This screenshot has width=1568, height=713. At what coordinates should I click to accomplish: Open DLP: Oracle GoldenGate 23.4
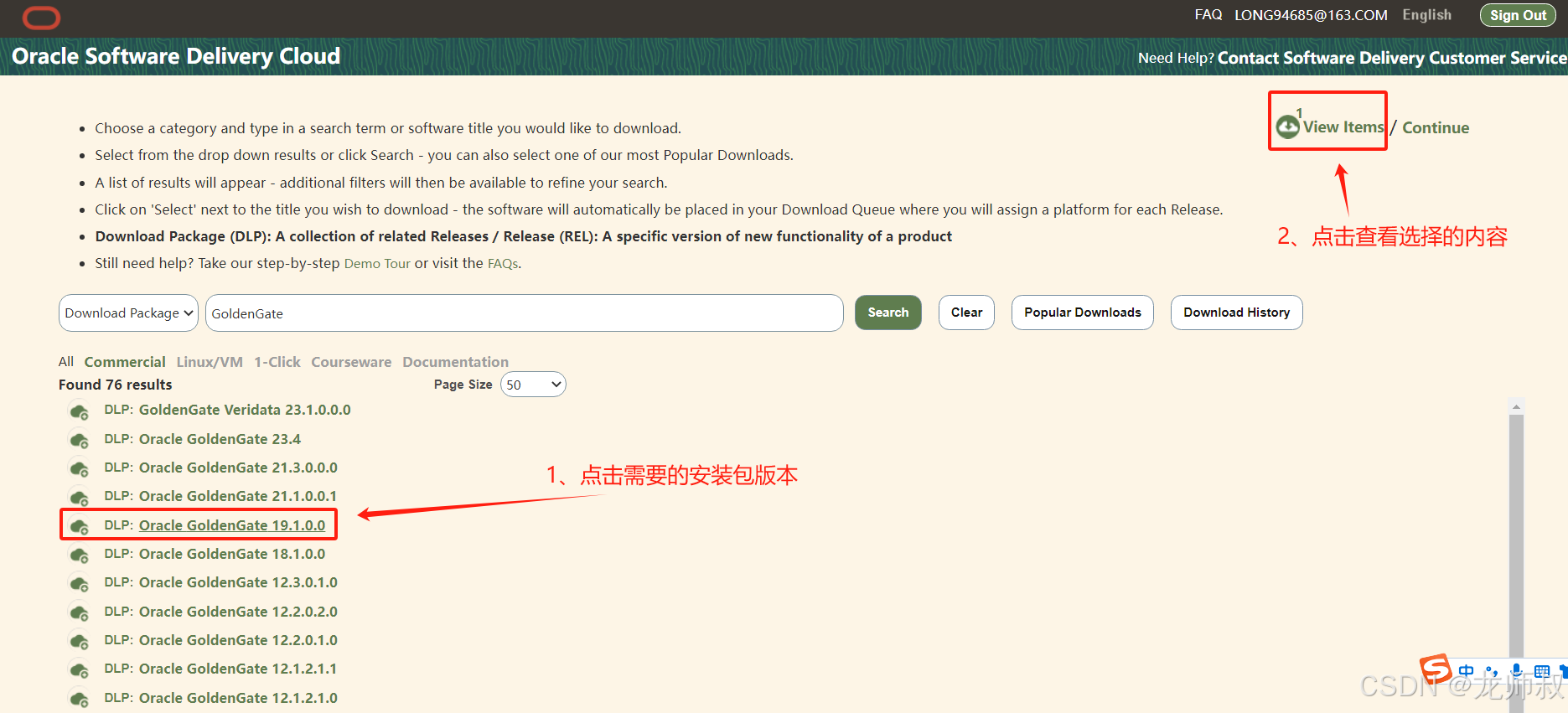(x=220, y=439)
